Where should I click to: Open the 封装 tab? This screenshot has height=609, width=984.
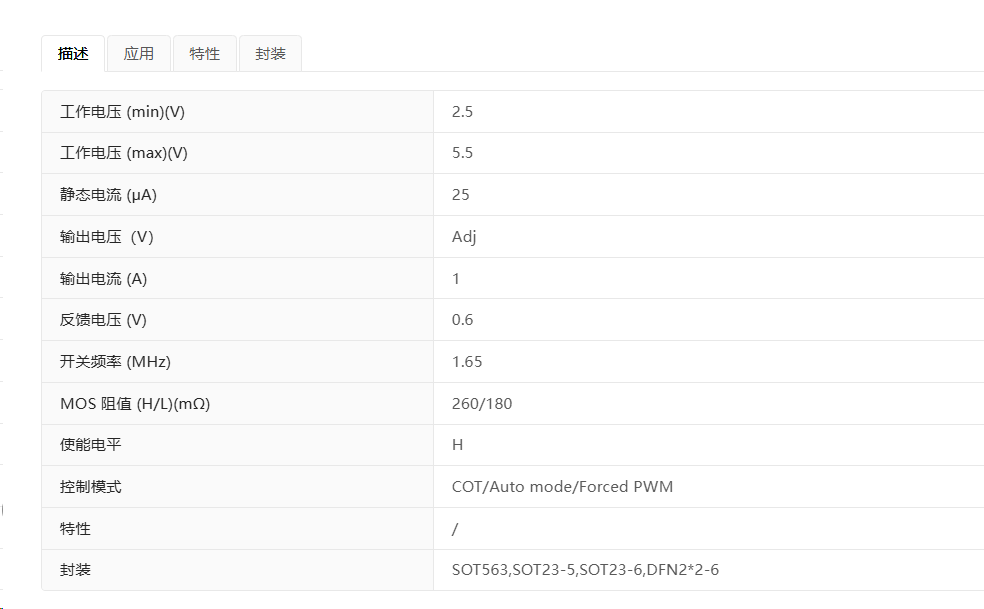[x=270, y=54]
